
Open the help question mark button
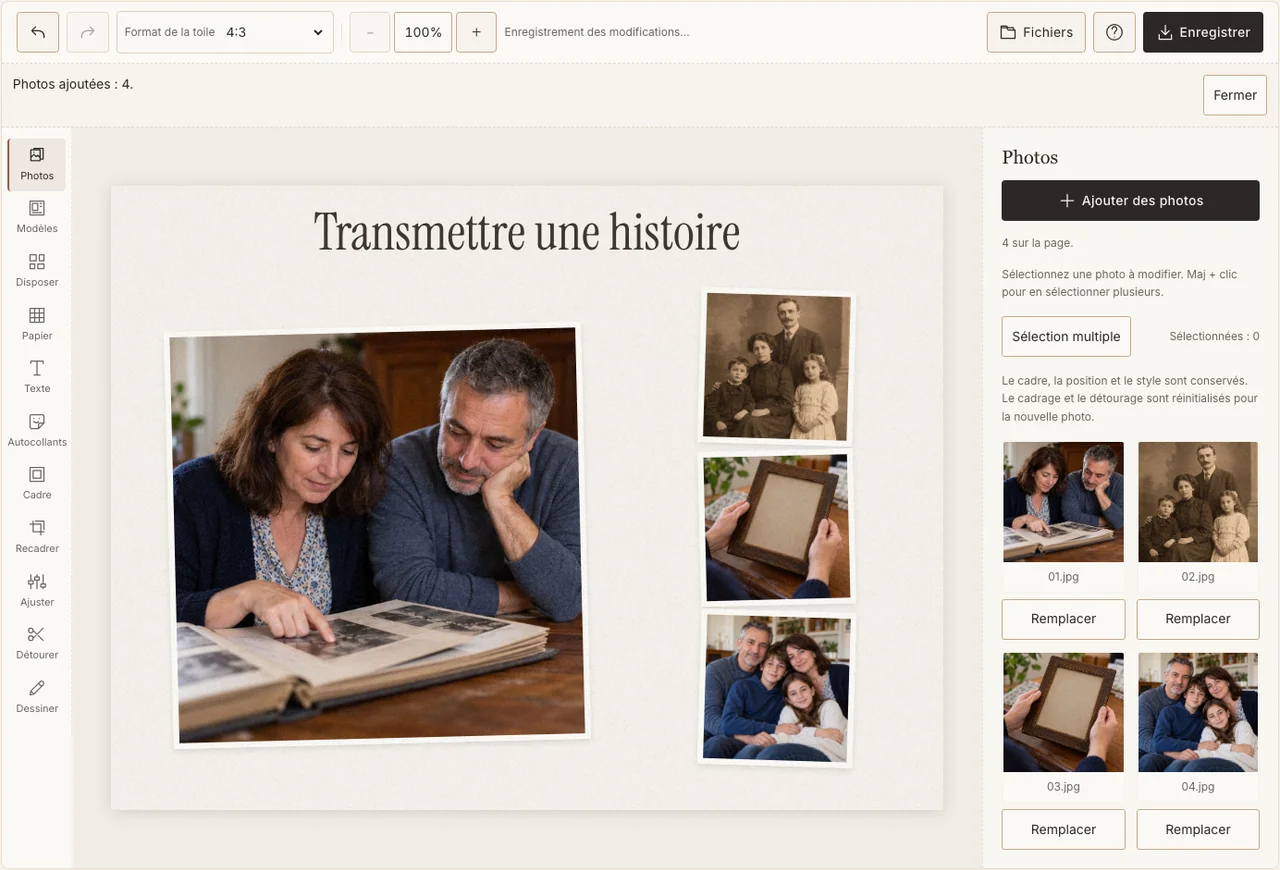point(1114,32)
